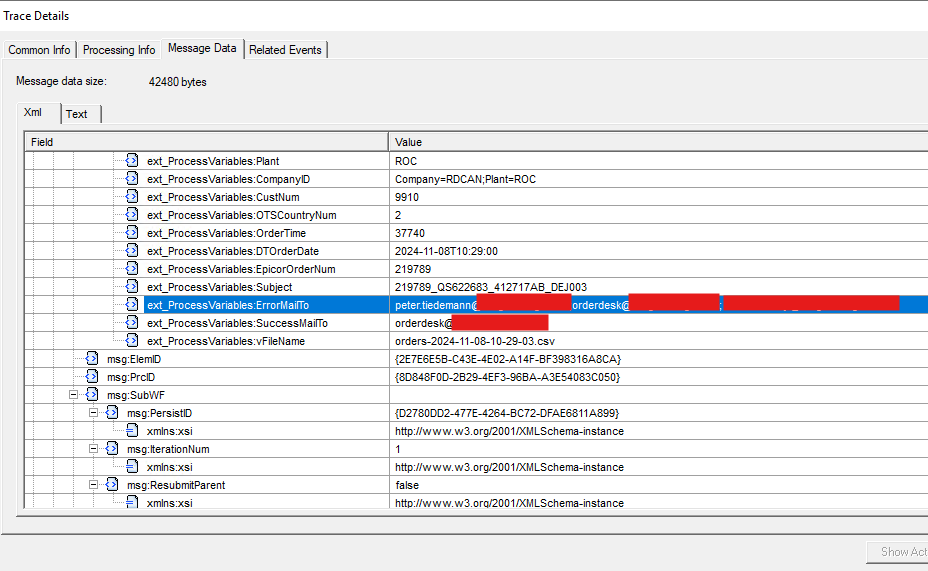Click the 42480 bytes message size text
Image resolution: width=928 pixels, height=571 pixels.
click(x=178, y=82)
